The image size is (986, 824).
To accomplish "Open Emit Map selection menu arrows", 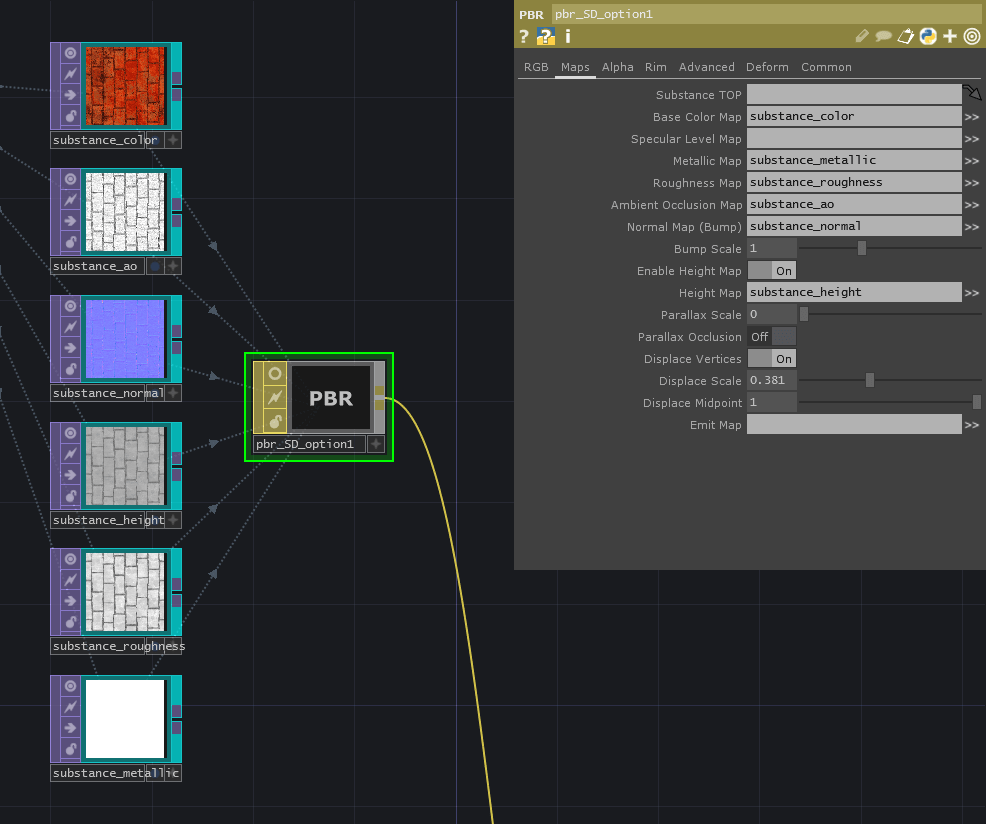I will (x=972, y=425).
